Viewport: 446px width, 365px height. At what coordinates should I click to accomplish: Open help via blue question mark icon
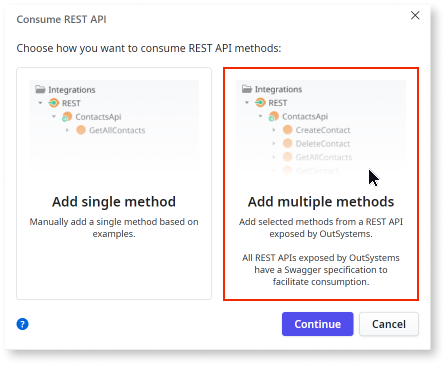click(x=22, y=324)
